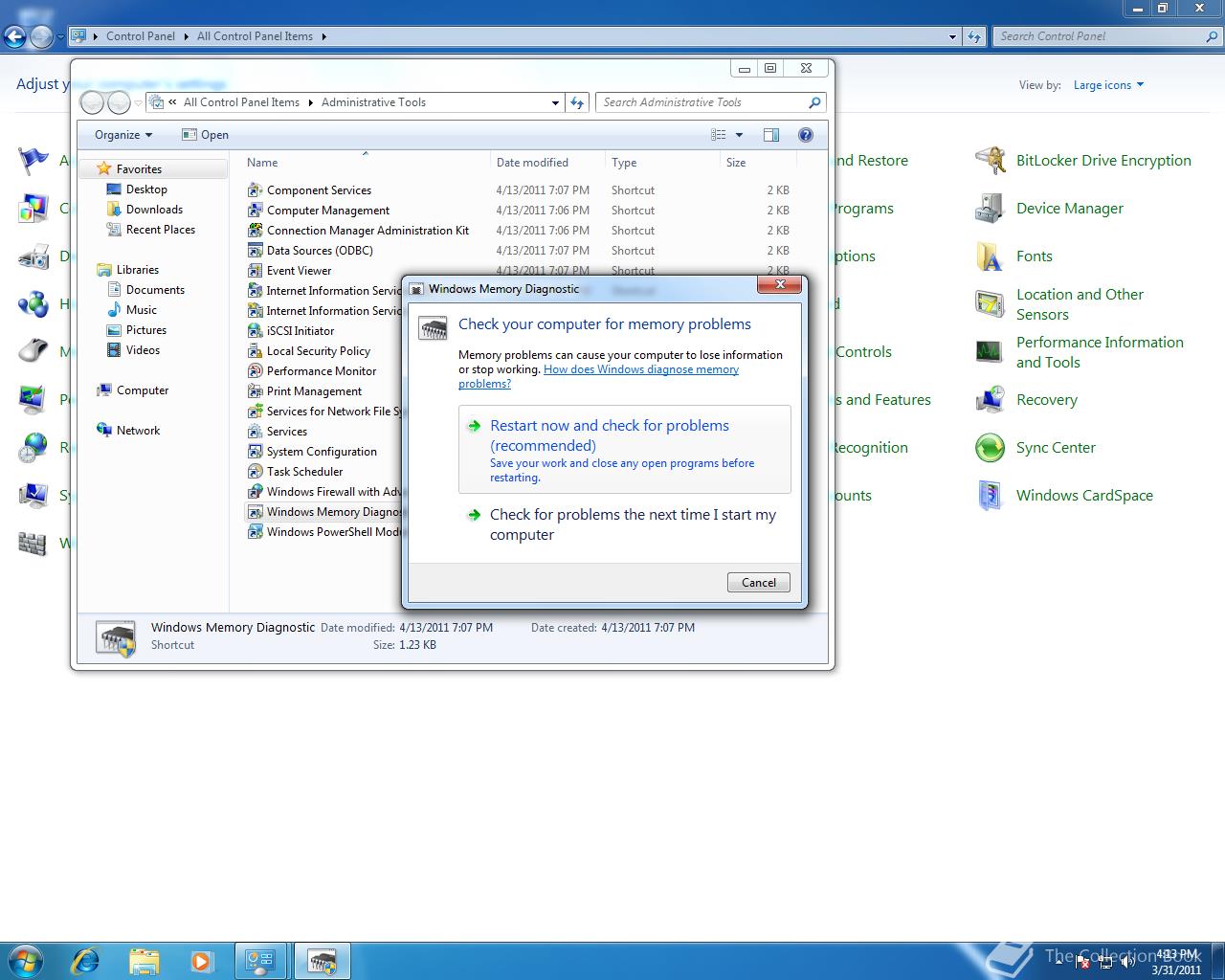Click the Search Administrative Tools field

703,102
